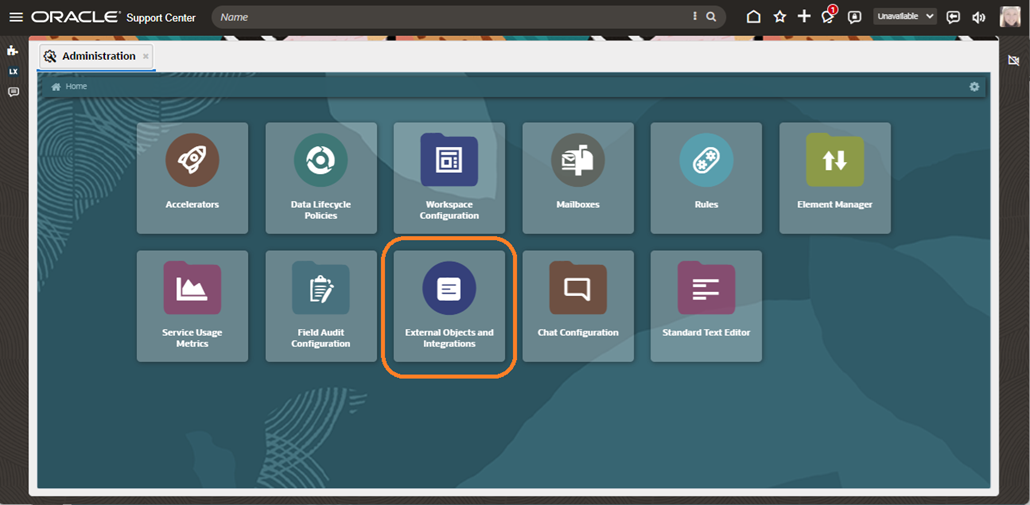
Task: Open the hamburger navigation menu
Action: pos(16,17)
